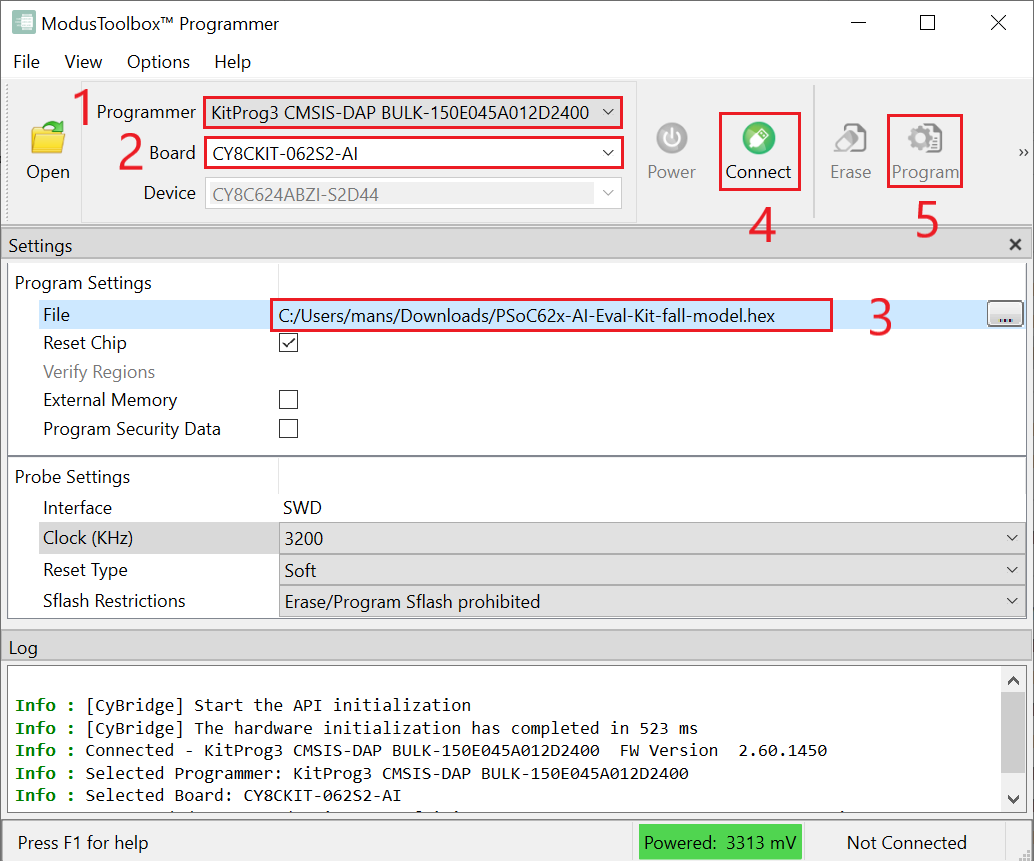Click the Reset Type label
The image size is (1034, 861).
85,570
